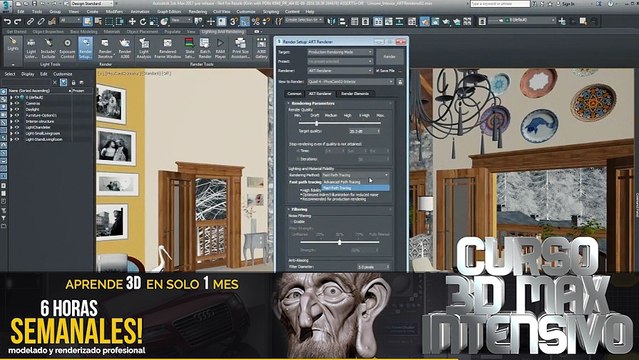Choose Rectangular Selection Region tool

[109, 21]
